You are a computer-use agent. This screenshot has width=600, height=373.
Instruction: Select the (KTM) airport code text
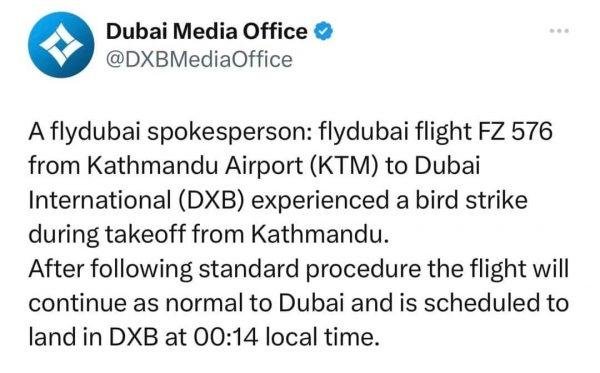pos(342,166)
